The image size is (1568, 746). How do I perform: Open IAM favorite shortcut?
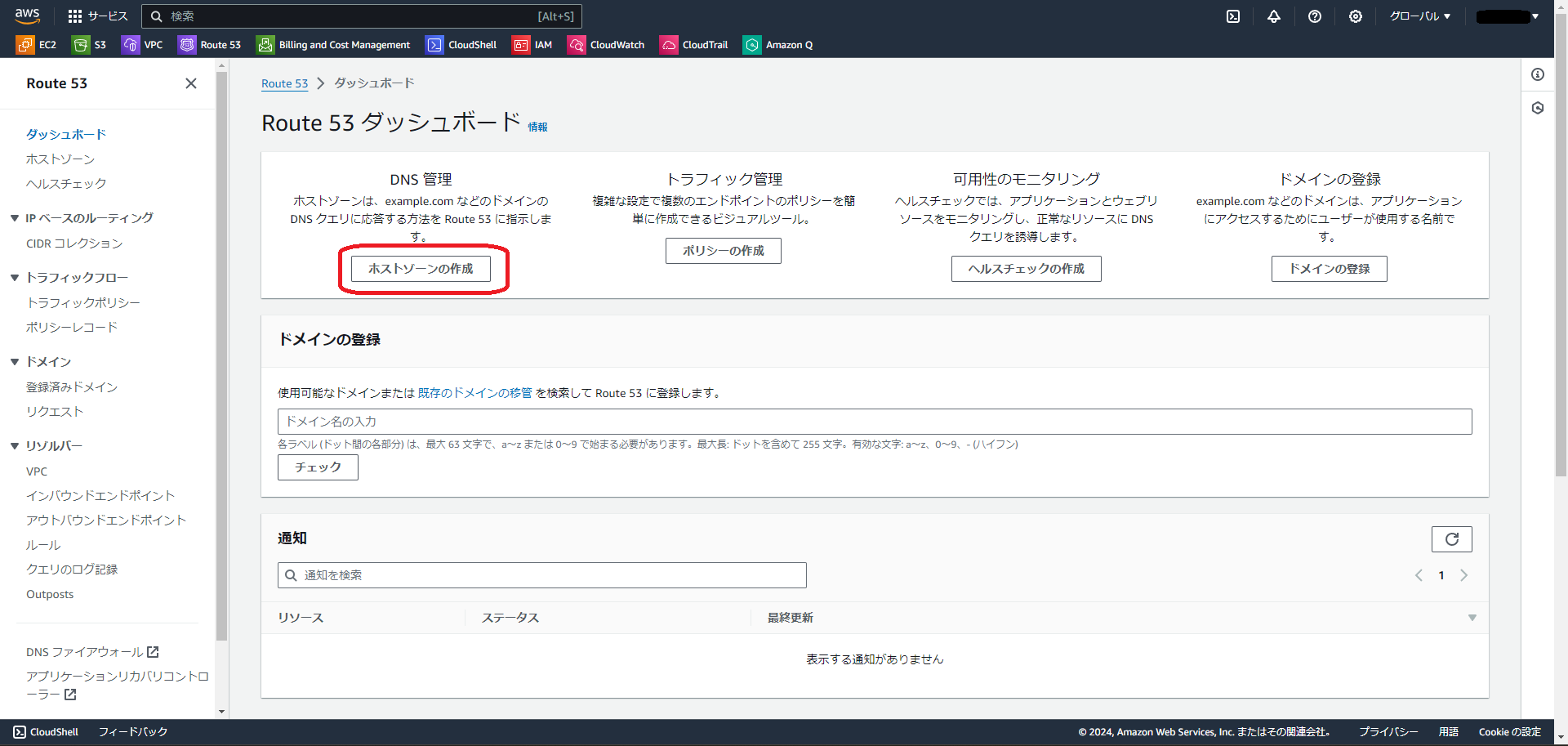point(532,45)
